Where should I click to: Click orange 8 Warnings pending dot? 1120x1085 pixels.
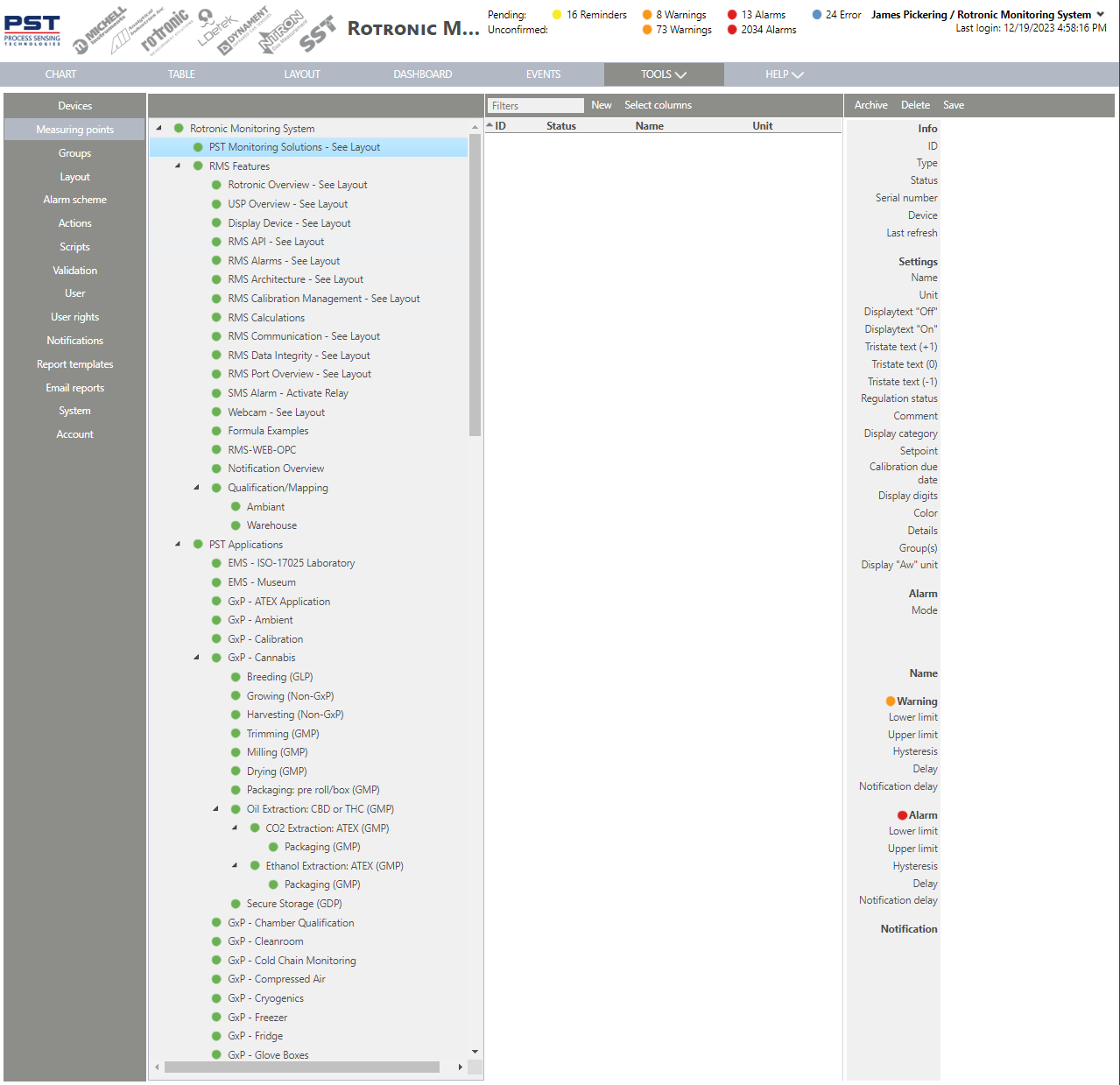click(x=647, y=15)
